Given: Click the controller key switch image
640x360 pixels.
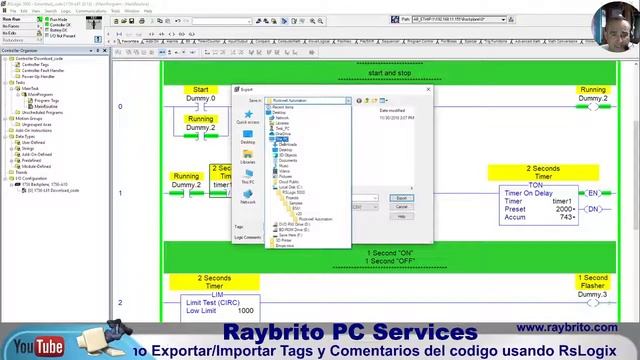Looking at the screenshot, I should (94, 23).
